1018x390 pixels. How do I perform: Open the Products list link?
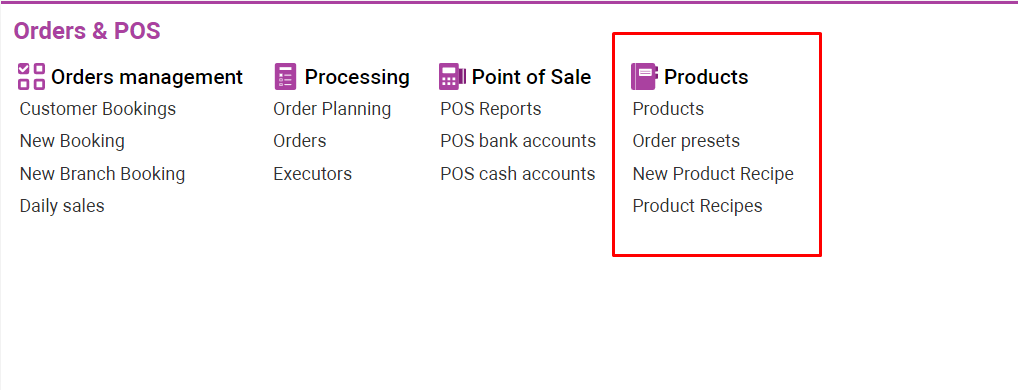coord(668,109)
